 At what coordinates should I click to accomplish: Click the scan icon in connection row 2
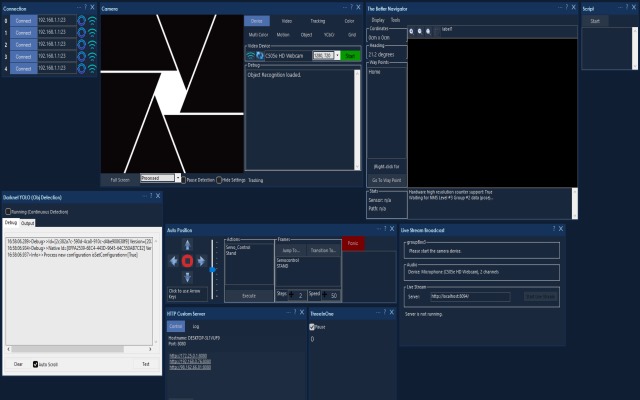click(82, 44)
